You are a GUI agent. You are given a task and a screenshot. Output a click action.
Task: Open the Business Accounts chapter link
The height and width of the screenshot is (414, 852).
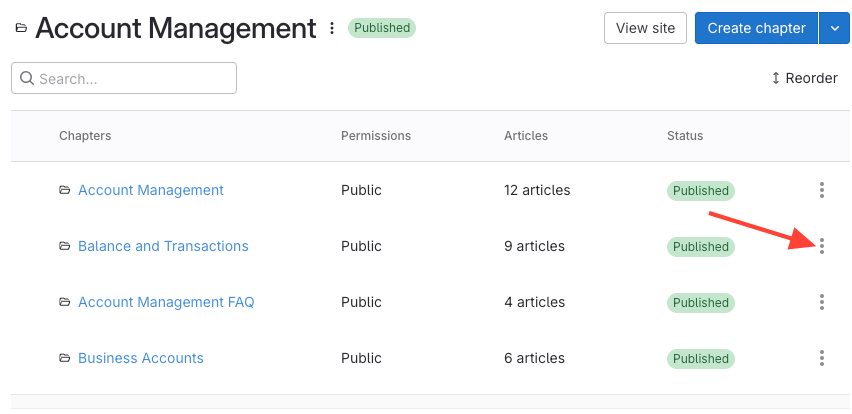tap(141, 358)
